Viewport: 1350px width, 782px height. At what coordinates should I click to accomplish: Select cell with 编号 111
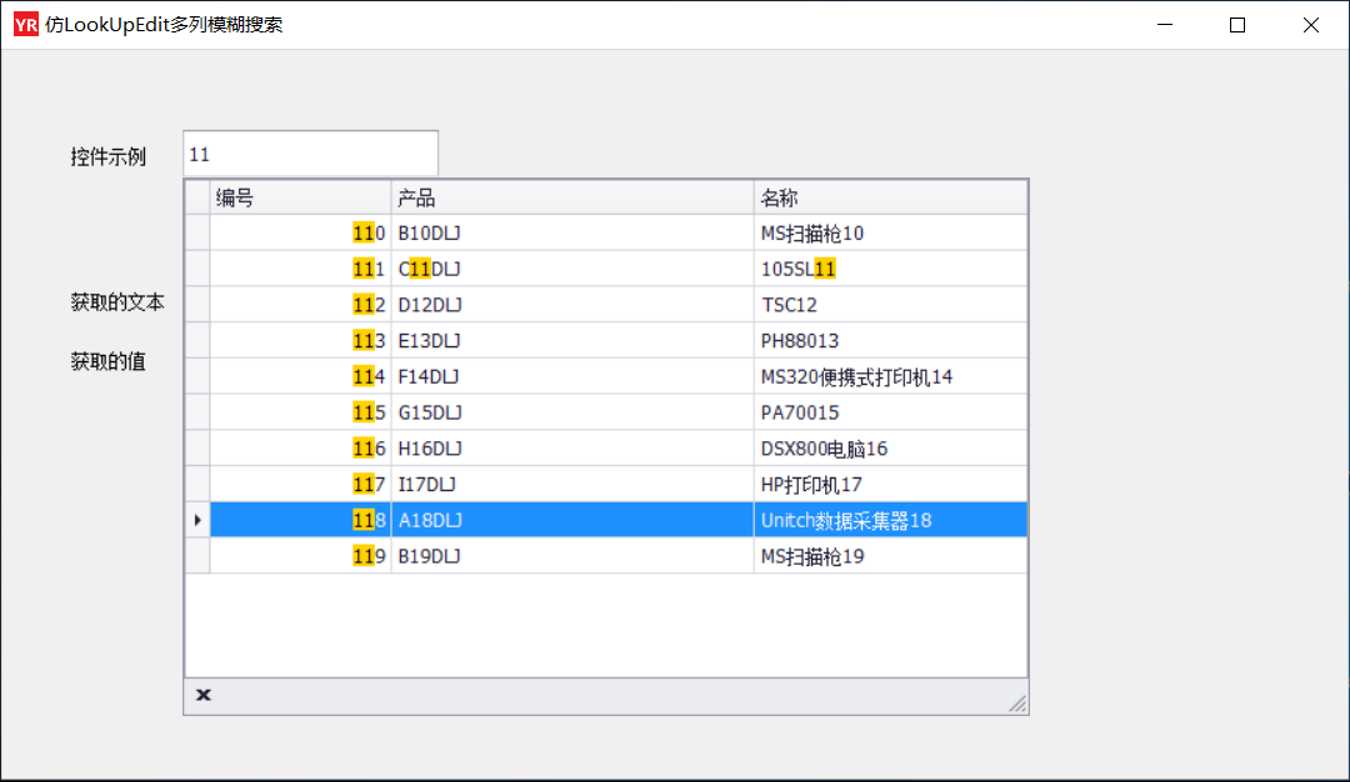pyautogui.click(x=300, y=269)
